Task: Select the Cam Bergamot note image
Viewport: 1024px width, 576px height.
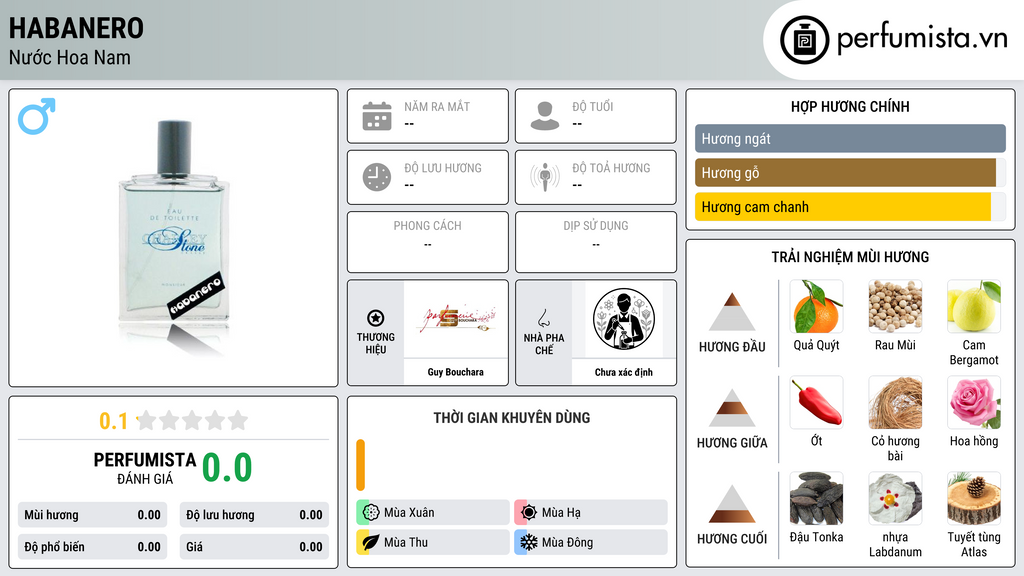Action: click(x=974, y=307)
